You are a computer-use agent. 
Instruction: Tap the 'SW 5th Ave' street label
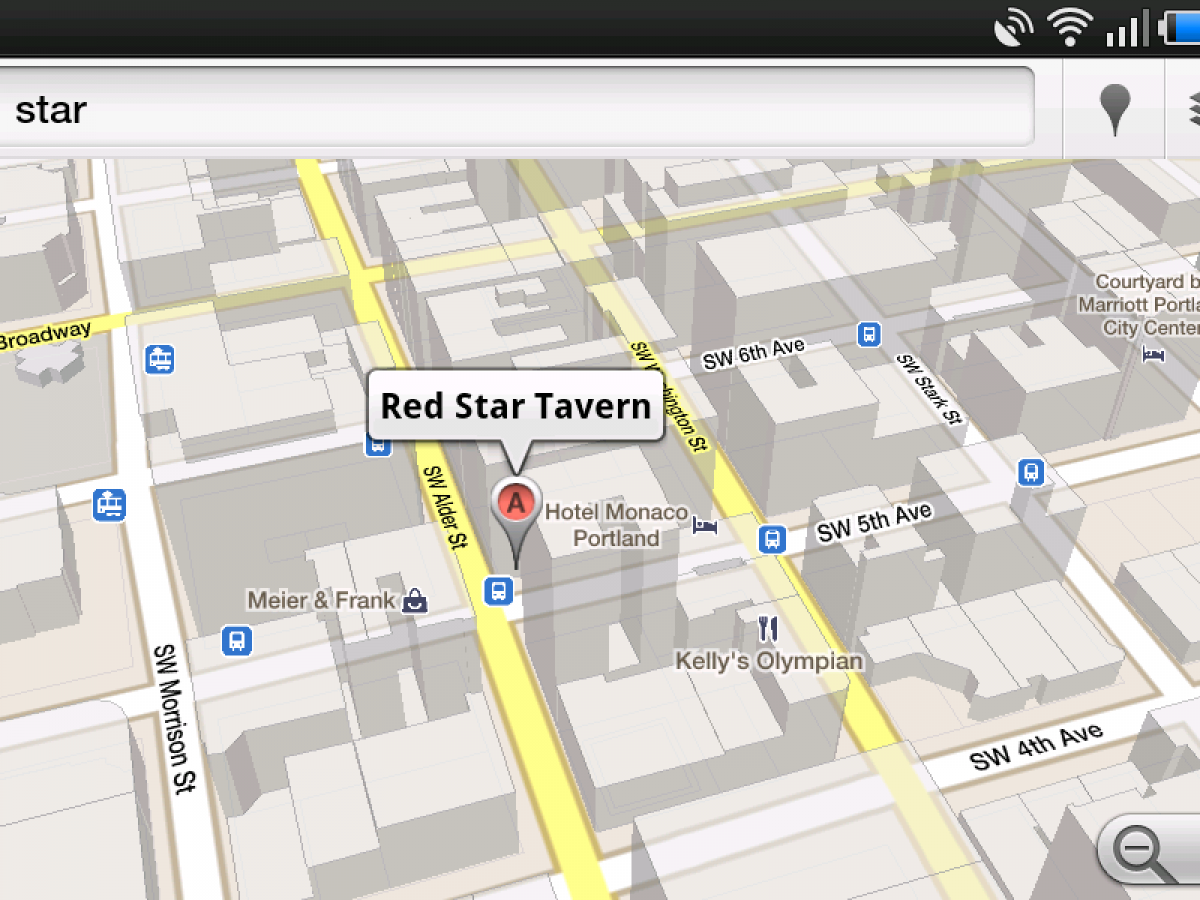point(875,523)
